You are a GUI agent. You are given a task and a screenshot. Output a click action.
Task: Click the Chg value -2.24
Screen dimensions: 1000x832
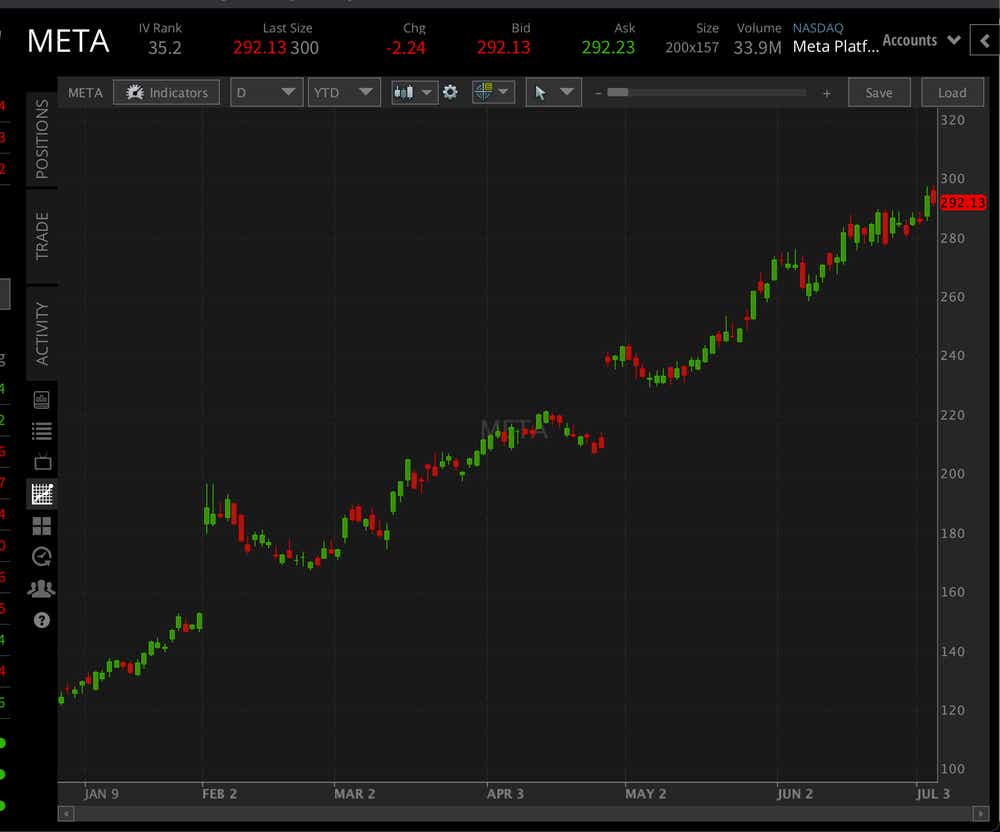406,48
